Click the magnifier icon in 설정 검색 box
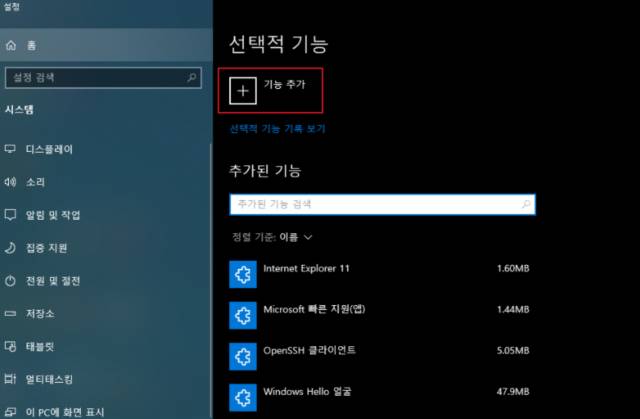The height and width of the screenshot is (419, 640). 192,76
